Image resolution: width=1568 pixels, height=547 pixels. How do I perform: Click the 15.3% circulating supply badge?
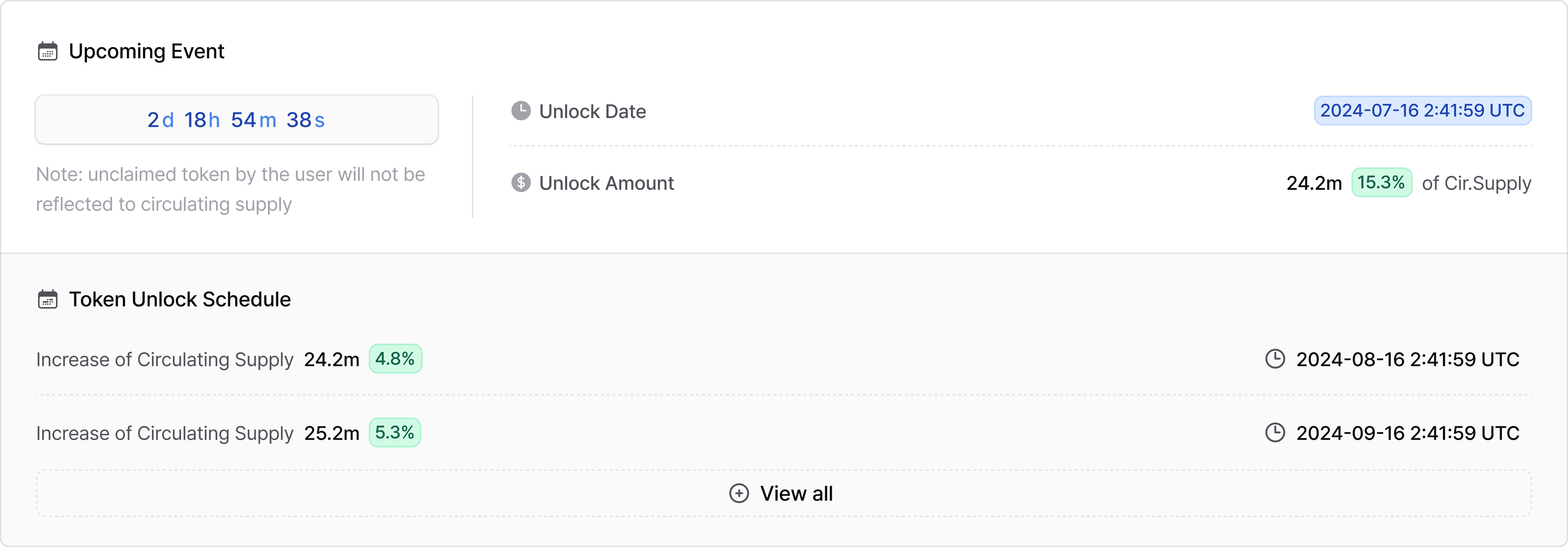[x=1381, y=182]
